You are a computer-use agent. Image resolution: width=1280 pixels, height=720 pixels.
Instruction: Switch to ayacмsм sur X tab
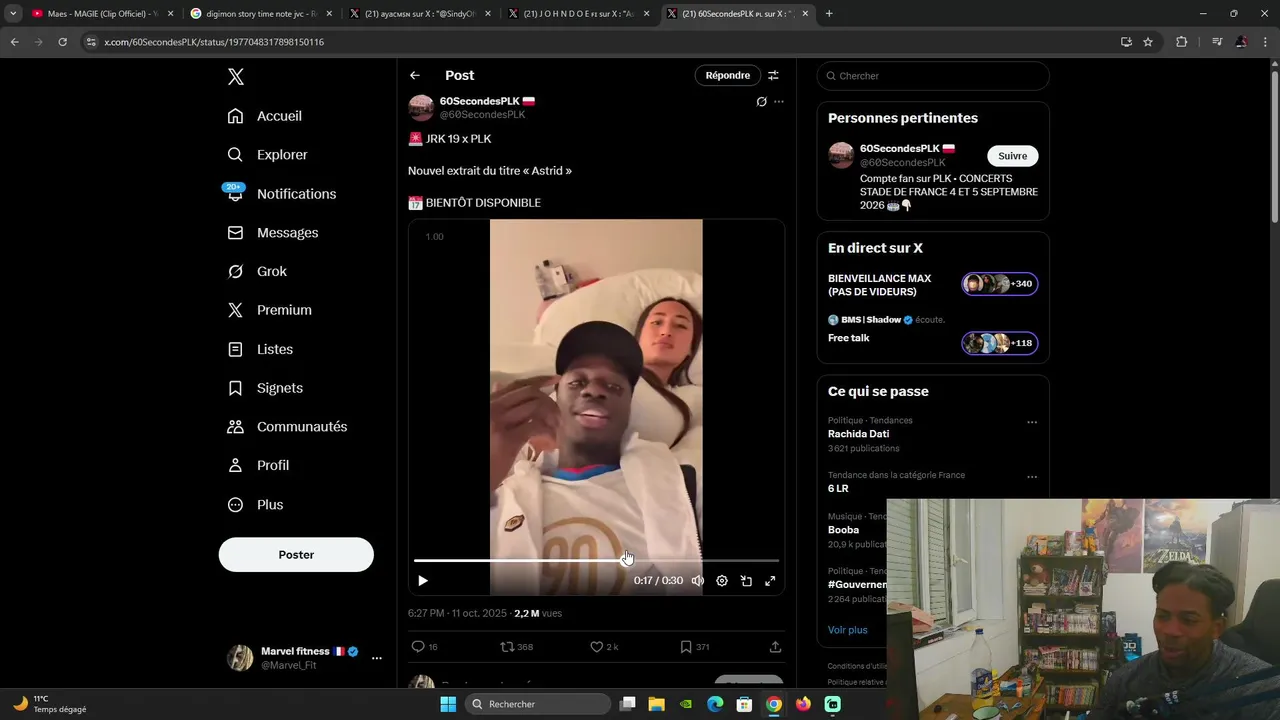pos(419,14)
